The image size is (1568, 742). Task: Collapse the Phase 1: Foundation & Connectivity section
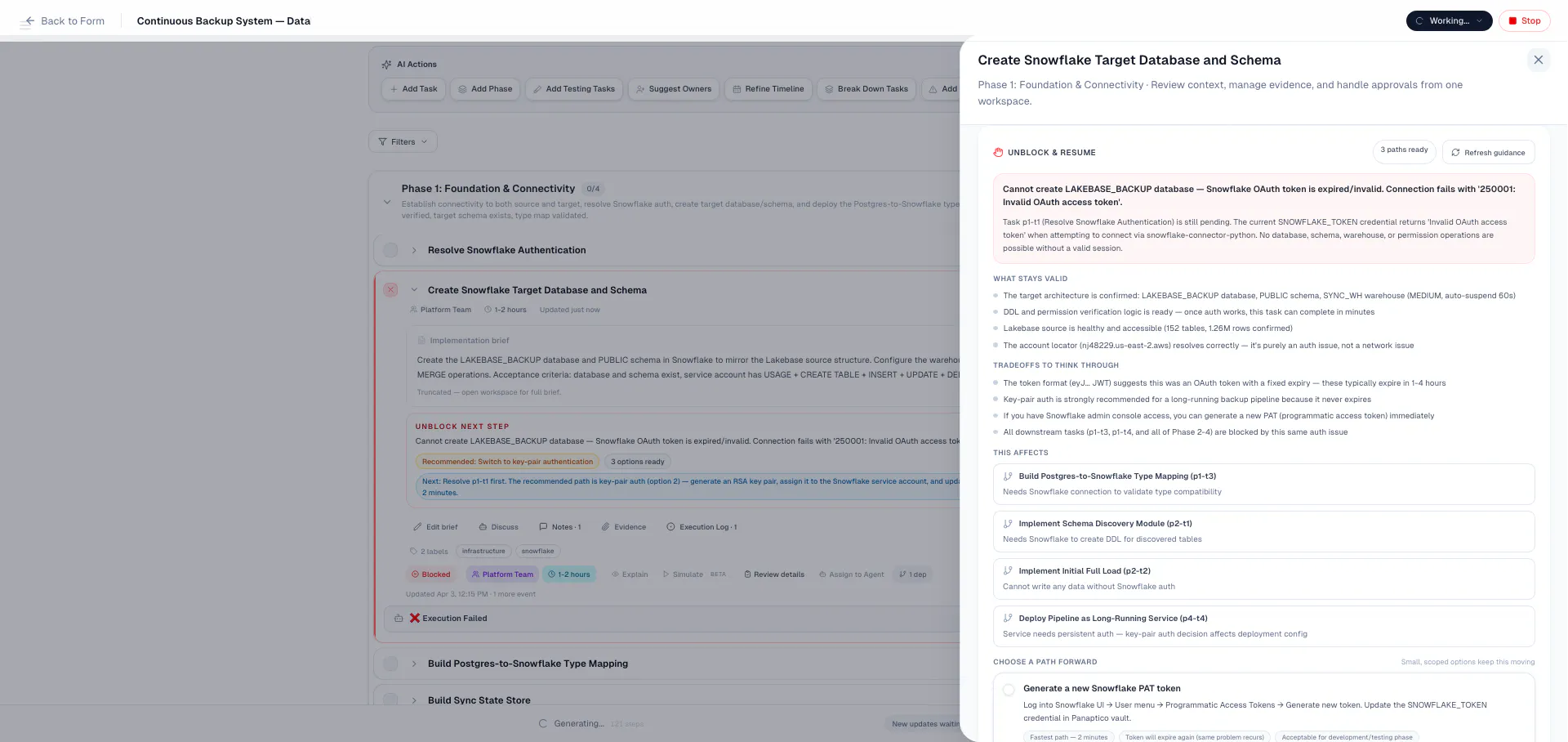tap(387, 202)
